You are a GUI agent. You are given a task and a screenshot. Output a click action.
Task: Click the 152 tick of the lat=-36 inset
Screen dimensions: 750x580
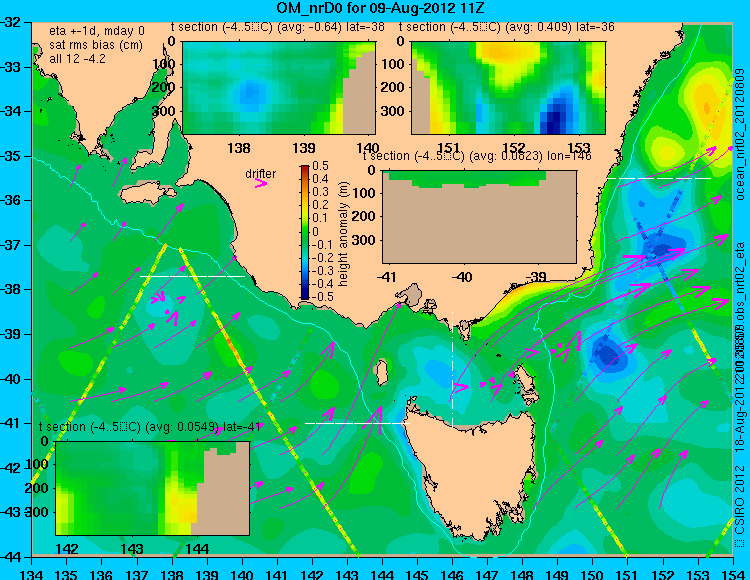point(514,148)
